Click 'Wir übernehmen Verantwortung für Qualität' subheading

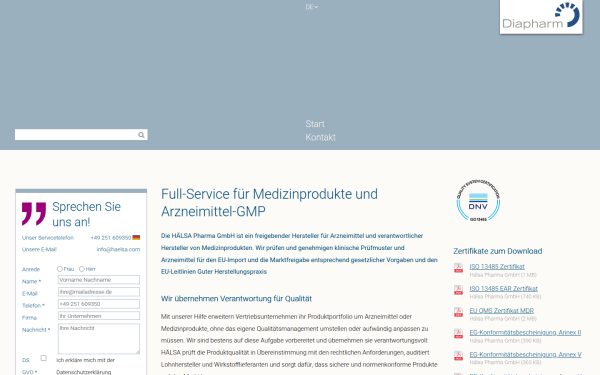pyautogui.click(x=236, y=298)
